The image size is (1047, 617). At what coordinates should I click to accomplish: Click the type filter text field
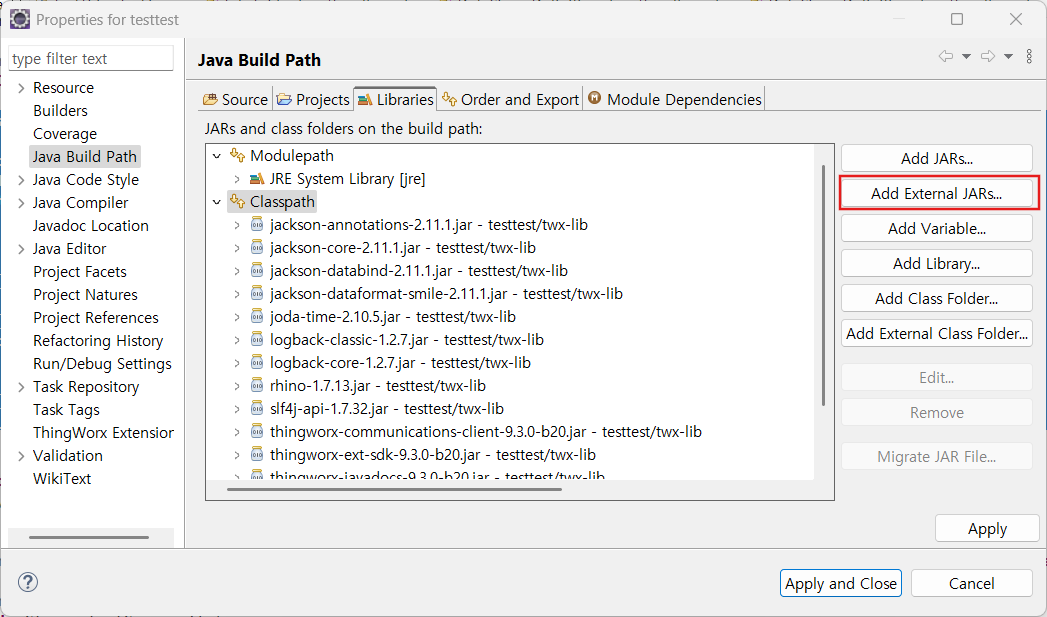[x=90, y=59]
